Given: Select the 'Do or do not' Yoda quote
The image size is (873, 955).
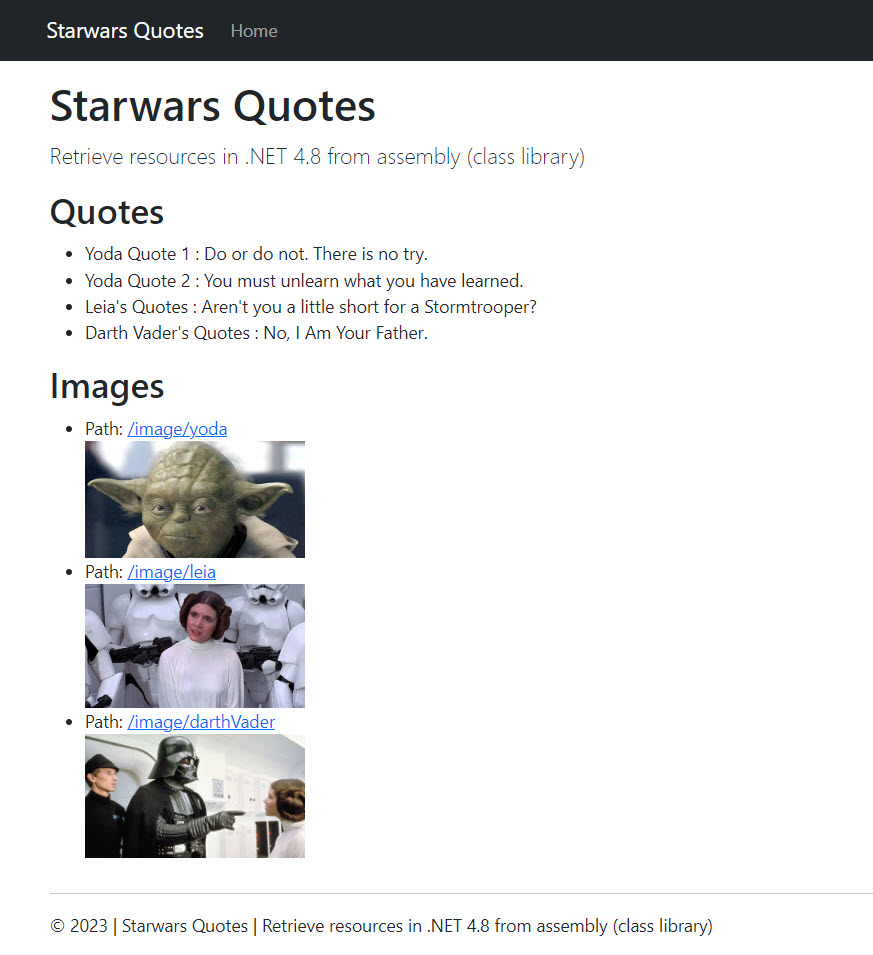Looking at the screenshot, I should pyautogui.click(x=256, y=254).
